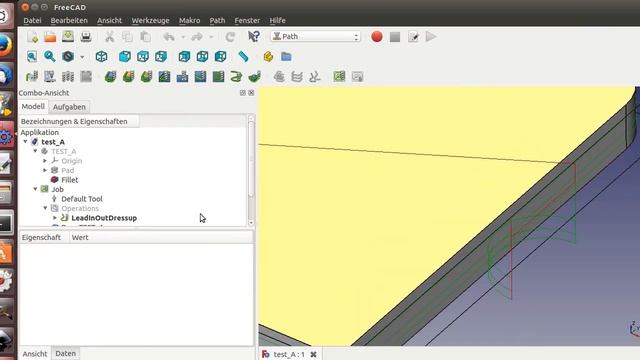Open the Fenster menu
This screenshot has width=640, height=360.
coord(247,20)
